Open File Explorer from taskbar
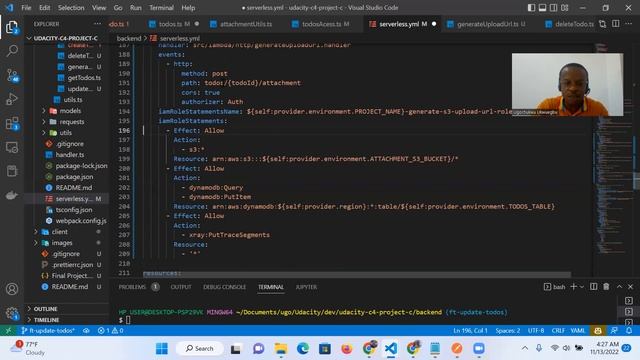This screenshot has height=360, width=640. pos(280,349)
